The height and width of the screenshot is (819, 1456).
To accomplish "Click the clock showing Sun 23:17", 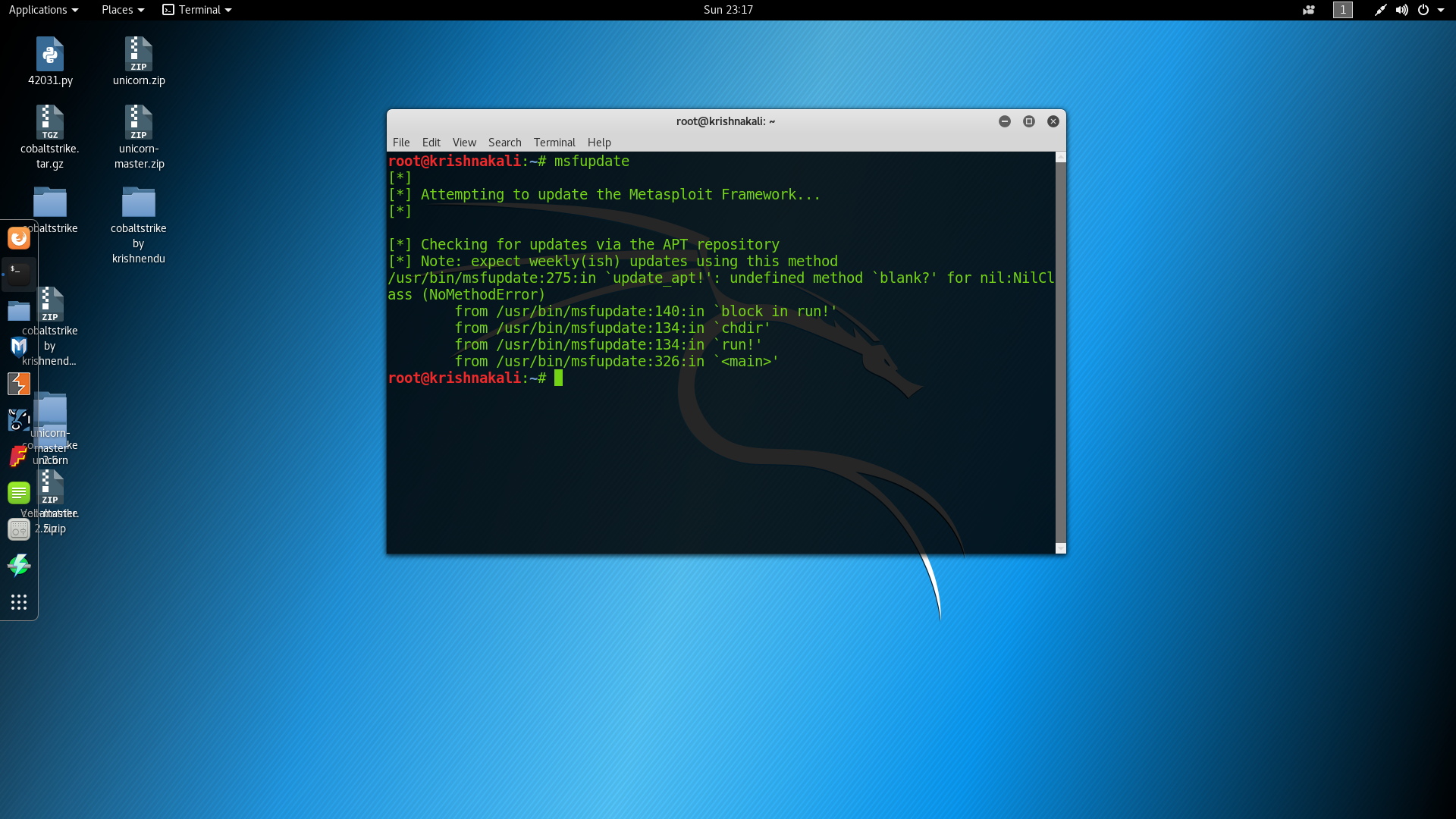I will pyautogui.click(x=728, y=10).
